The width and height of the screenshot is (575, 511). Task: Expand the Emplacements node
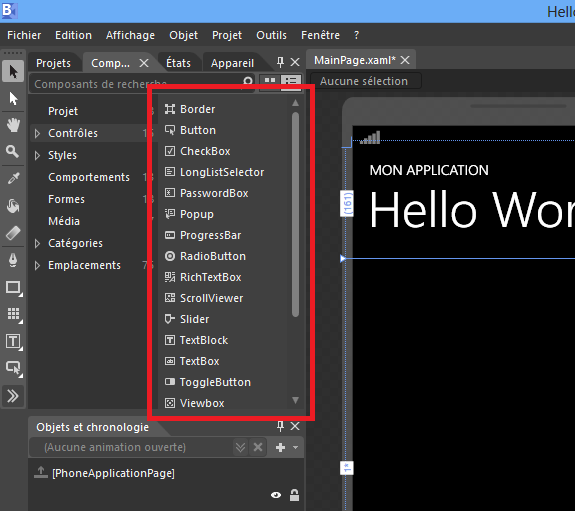pyautogui.click(x=37, y=265)
